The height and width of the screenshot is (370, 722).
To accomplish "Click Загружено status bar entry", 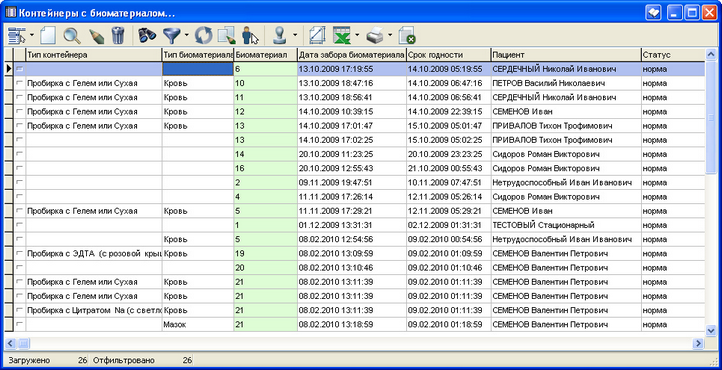I will point(48,360).
